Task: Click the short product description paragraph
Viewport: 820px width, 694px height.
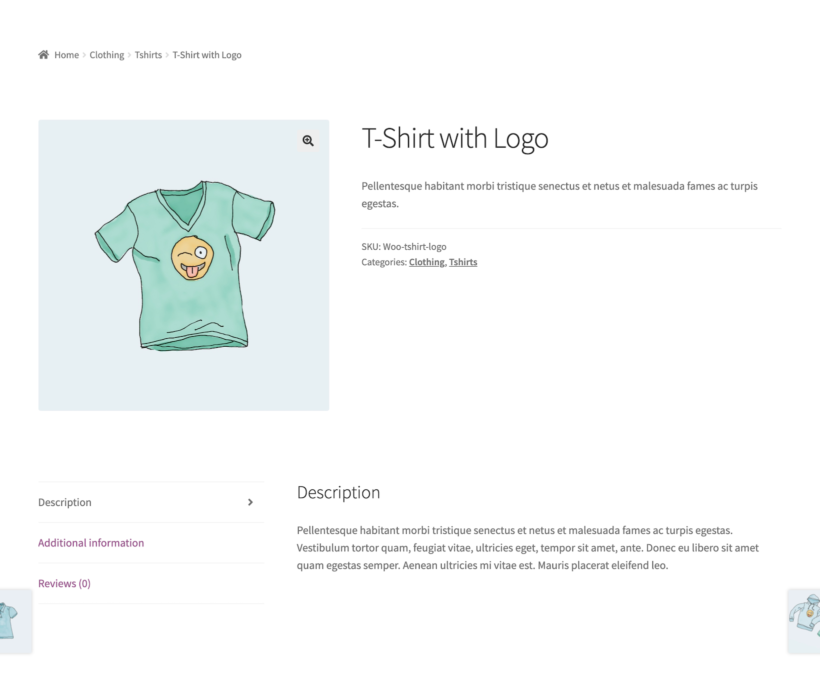Action: [559, 194]
